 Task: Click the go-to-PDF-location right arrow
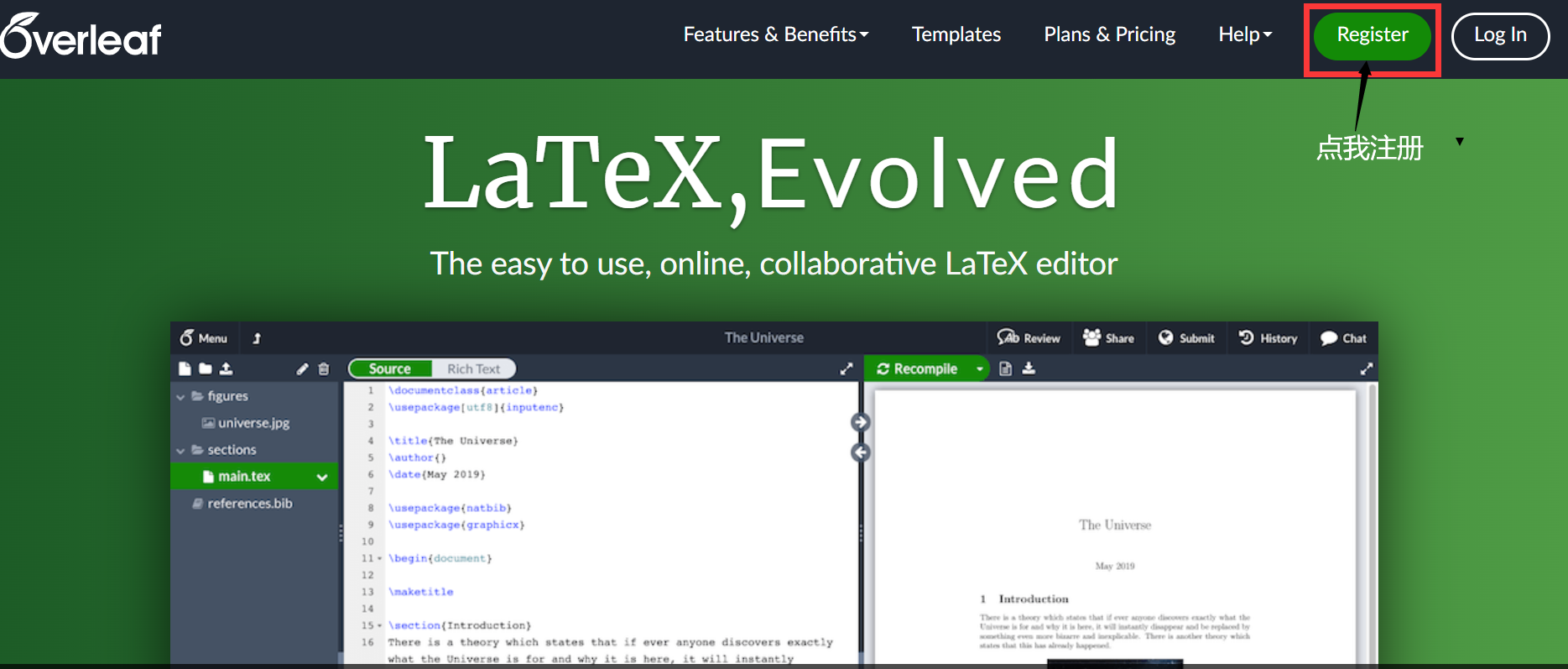click(860, 422)
